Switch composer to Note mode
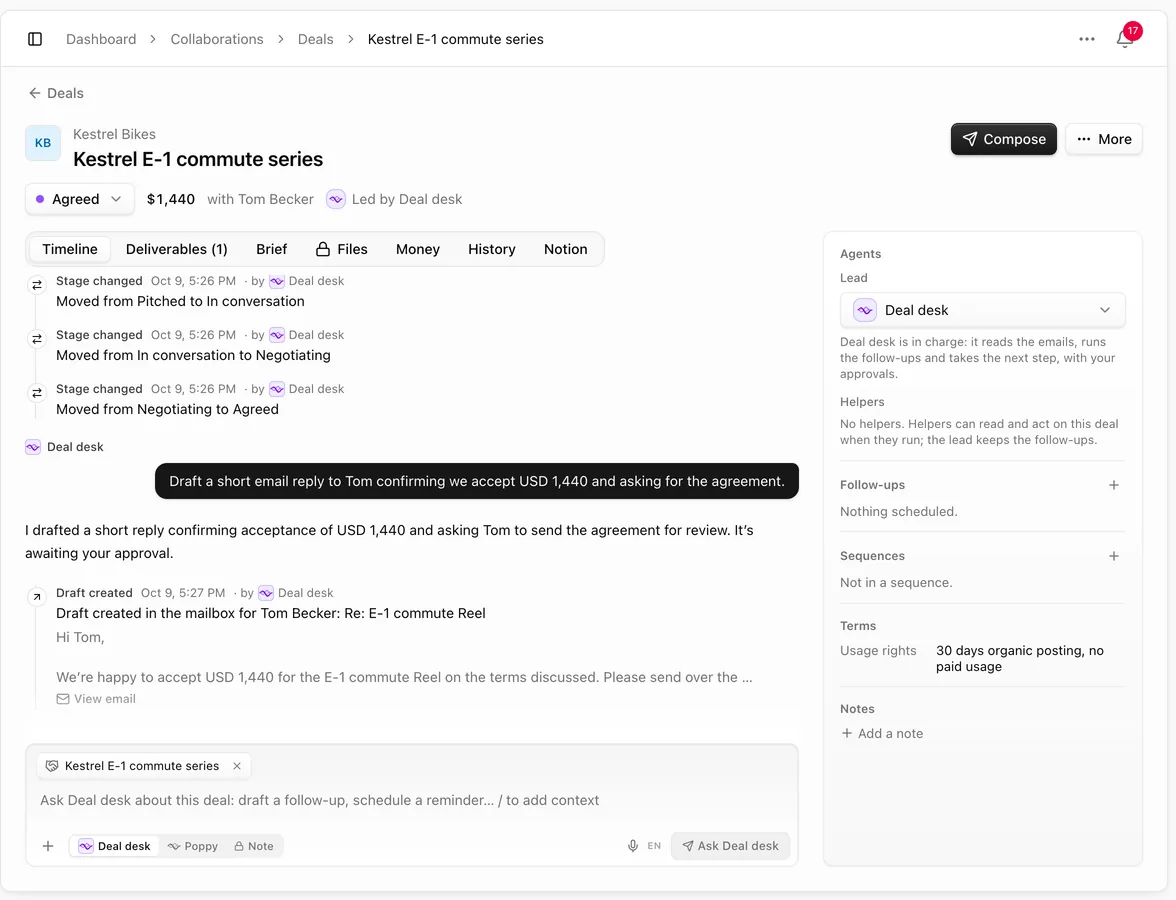The image size is (1176, 900). point(254,846)
